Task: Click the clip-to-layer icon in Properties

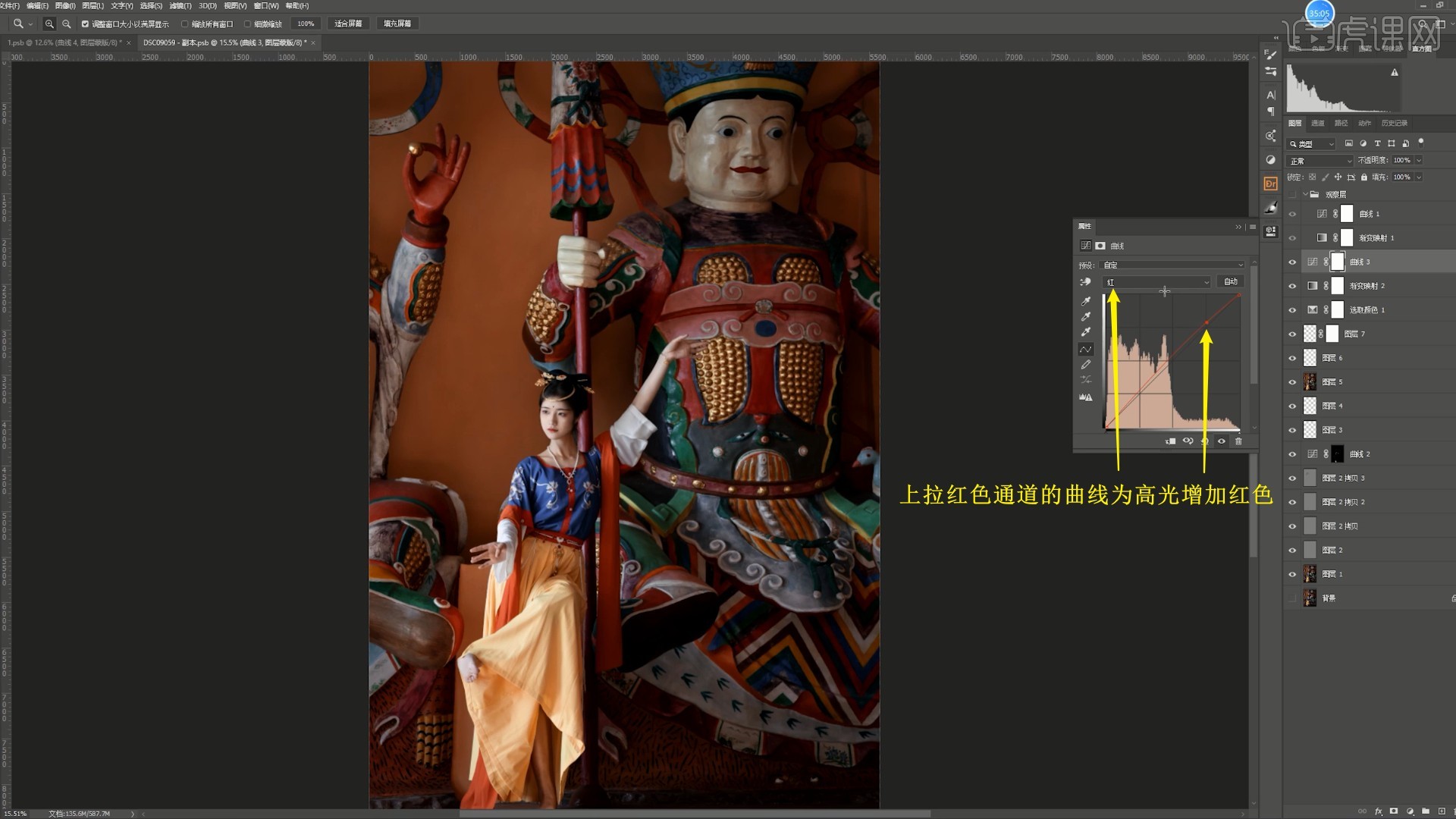Action: 1170,441
